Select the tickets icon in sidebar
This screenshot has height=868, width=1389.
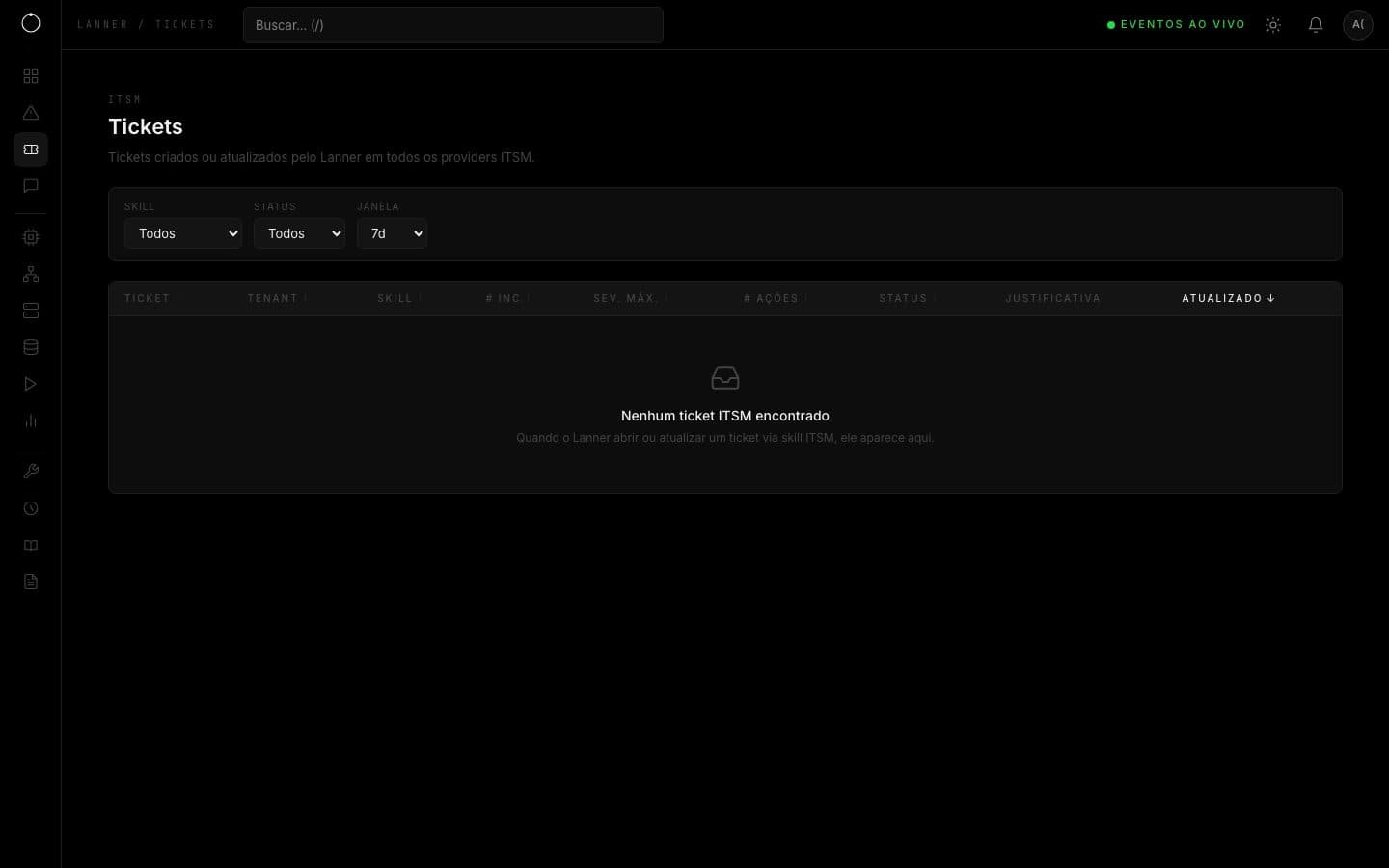[31, 149]
